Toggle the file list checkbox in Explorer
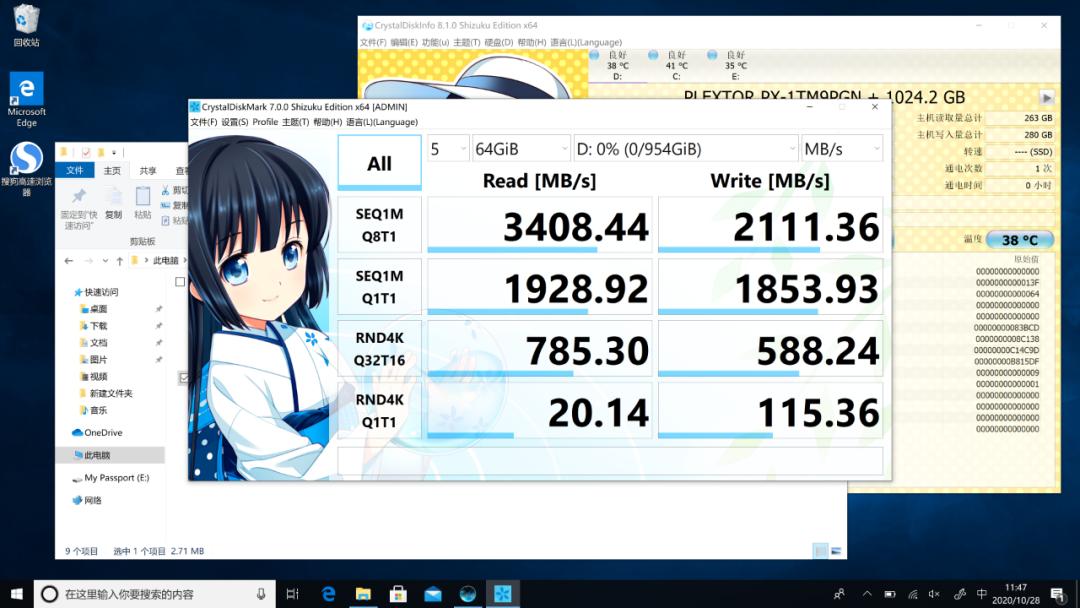This screenshot has height=608, width=1080. pyautogui.click(x=180, y=282)
